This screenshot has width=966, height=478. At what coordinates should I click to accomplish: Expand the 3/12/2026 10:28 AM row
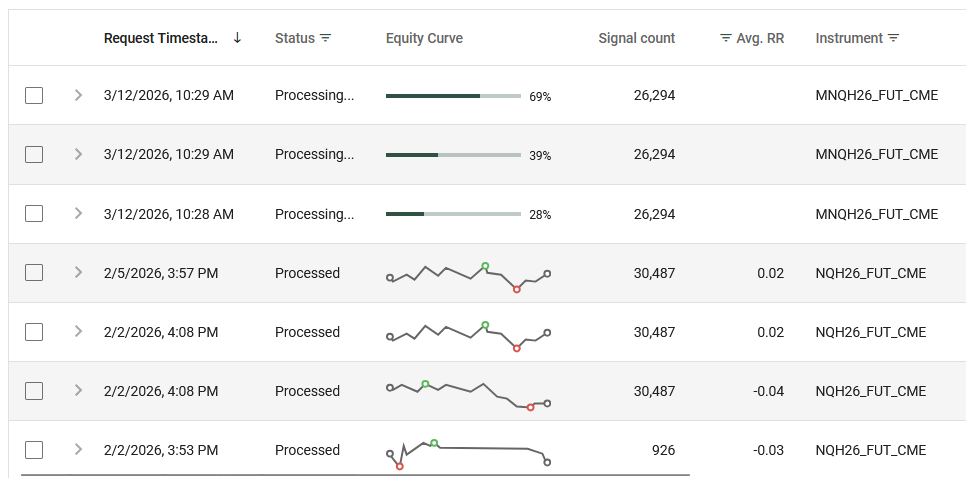(78, 214)
